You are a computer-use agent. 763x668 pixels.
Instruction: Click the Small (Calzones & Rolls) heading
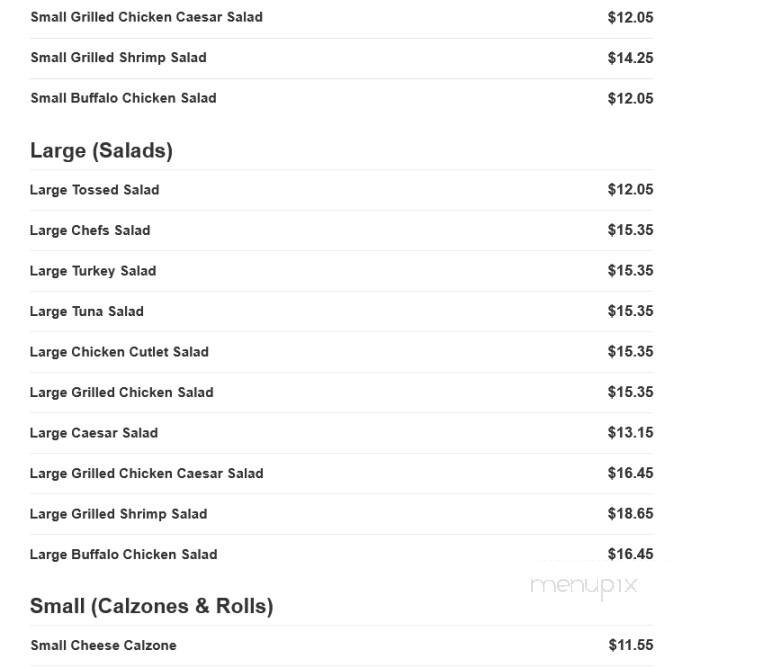[x=151, y=606]
